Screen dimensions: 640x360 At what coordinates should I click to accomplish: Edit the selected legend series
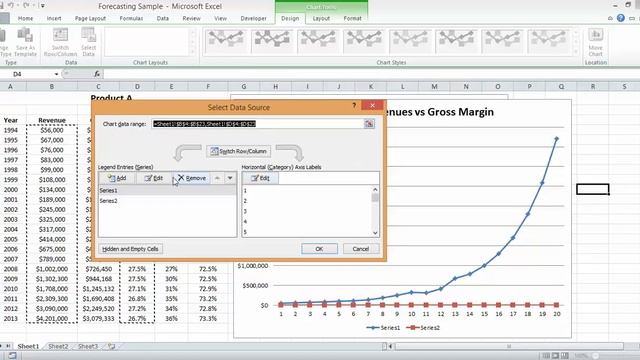pyautogui.click(x=154, y=178)
